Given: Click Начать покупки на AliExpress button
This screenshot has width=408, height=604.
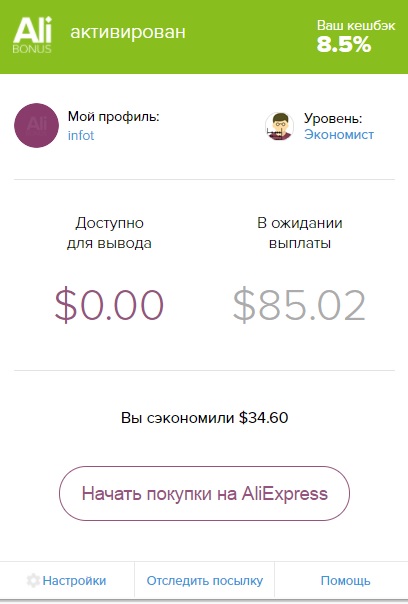Looking at the screenshot, I should [x=204, y=493].
